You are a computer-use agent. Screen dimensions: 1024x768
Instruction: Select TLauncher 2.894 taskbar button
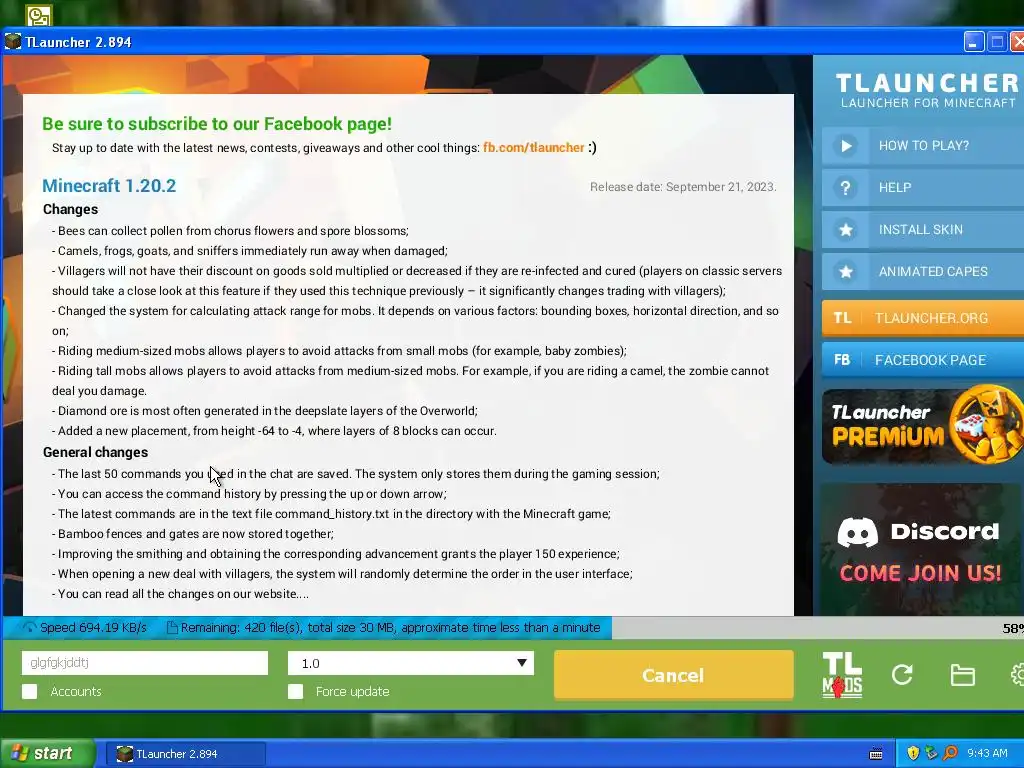(186, 754)
